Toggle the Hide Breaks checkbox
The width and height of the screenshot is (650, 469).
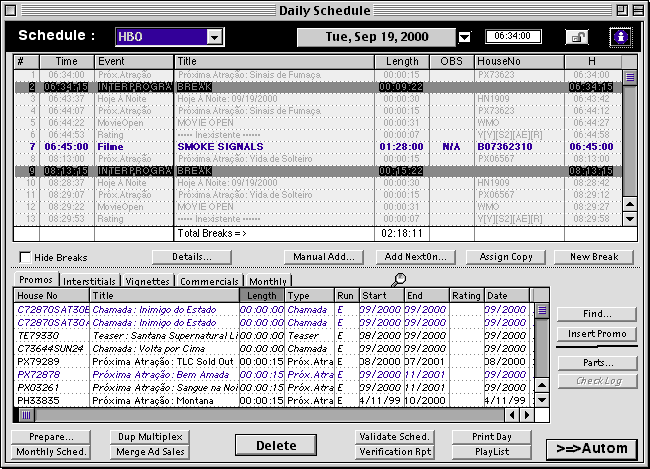coord(25,258)
